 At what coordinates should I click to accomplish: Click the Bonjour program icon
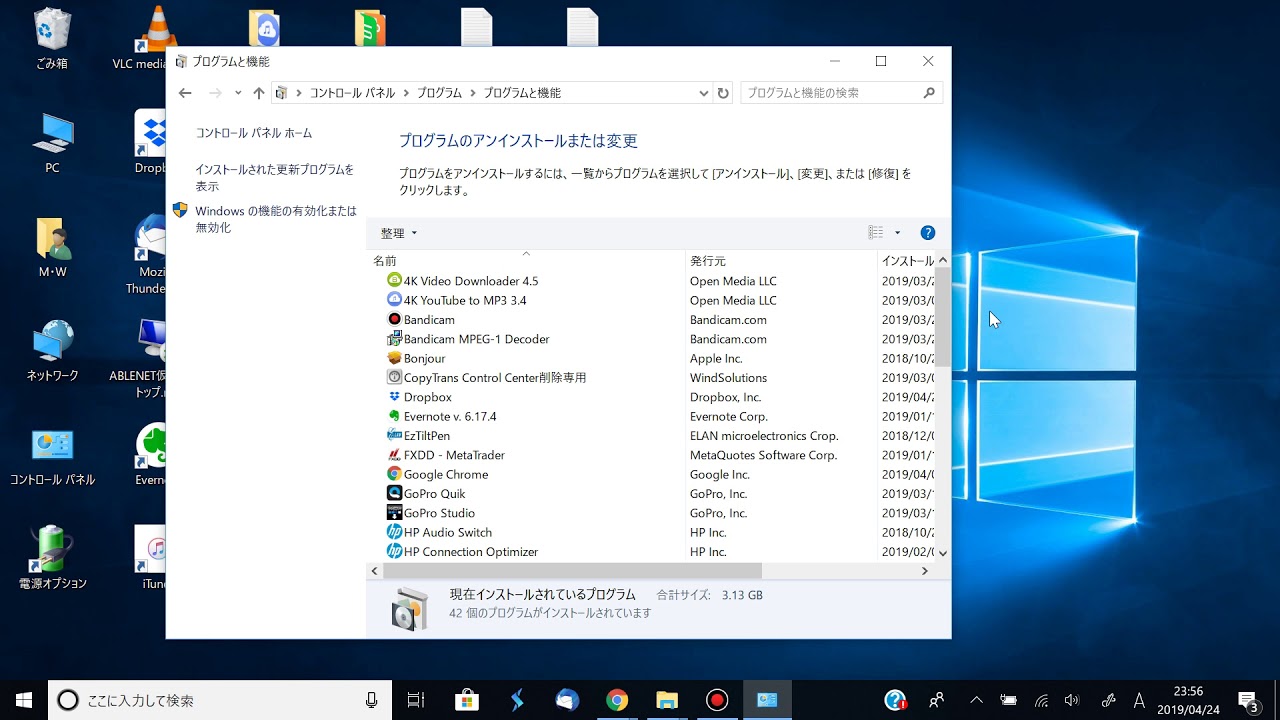394,358
